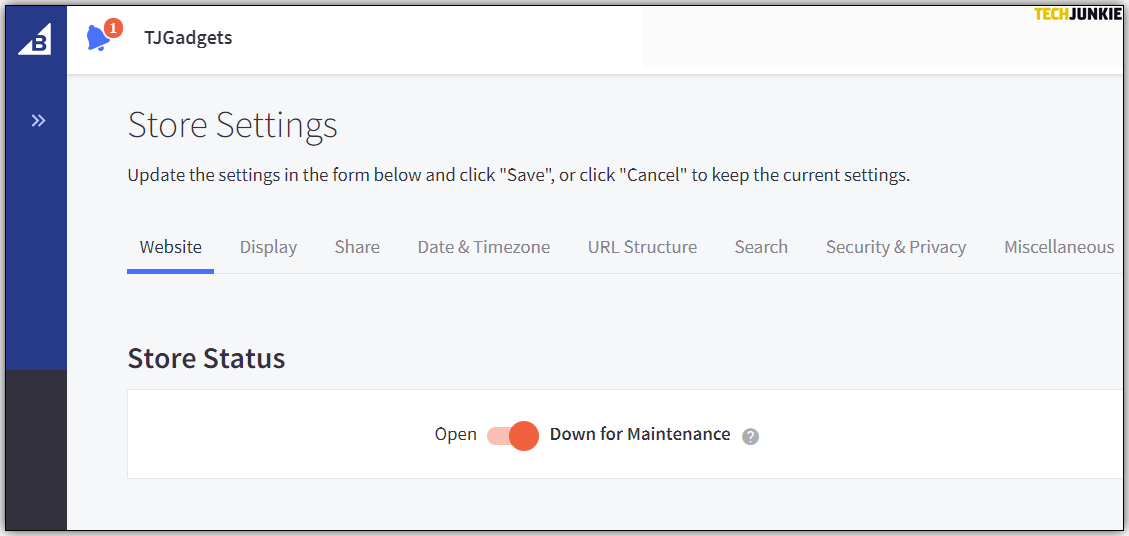Go to the Date & Timezone tab
This screenshot has width=1129, height=536.
(483, 247)
